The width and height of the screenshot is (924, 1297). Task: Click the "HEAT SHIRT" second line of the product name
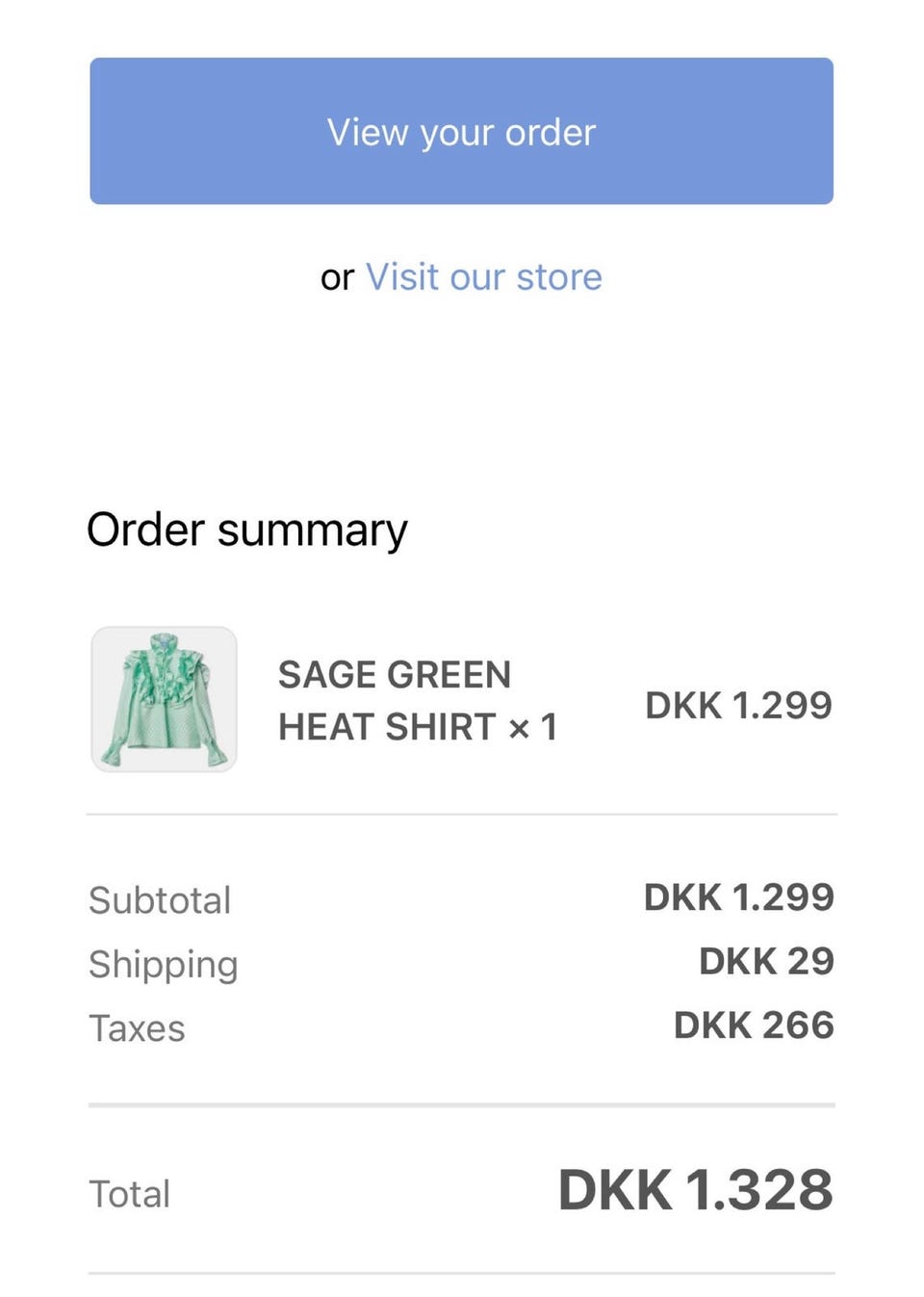[x=387, y=728]
